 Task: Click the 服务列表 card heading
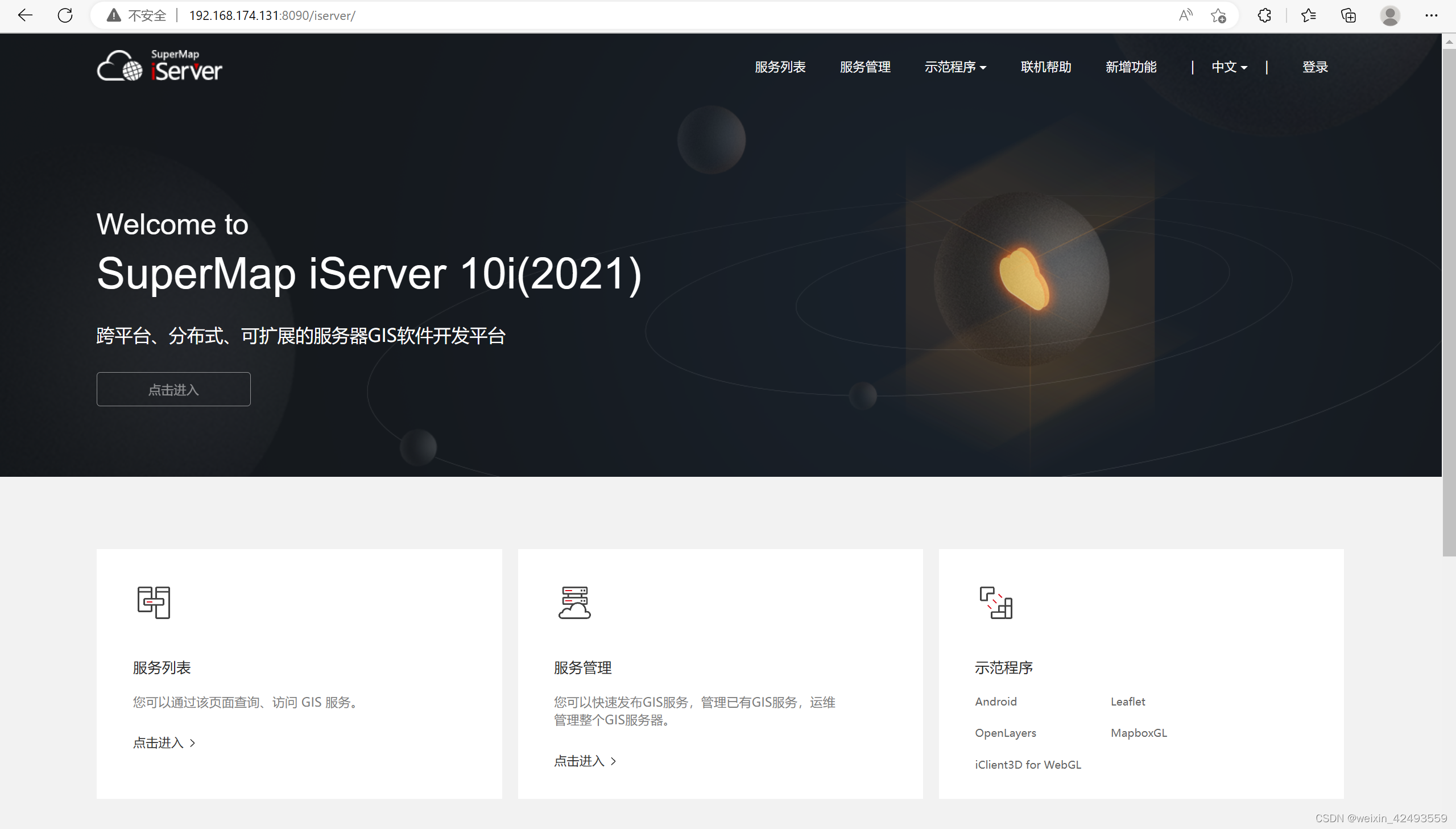tap(162, 668)
